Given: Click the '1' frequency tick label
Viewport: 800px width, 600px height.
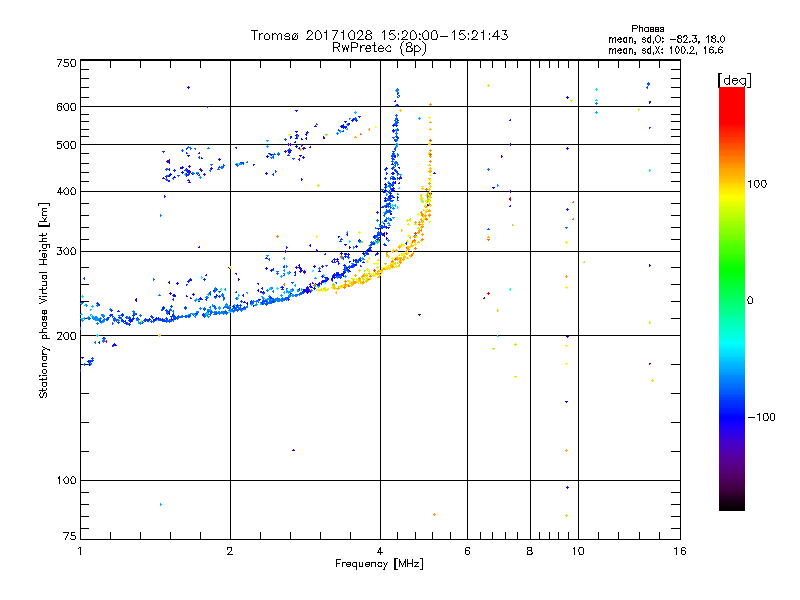Looking at the screenshot, I should [x=80, y=551].
